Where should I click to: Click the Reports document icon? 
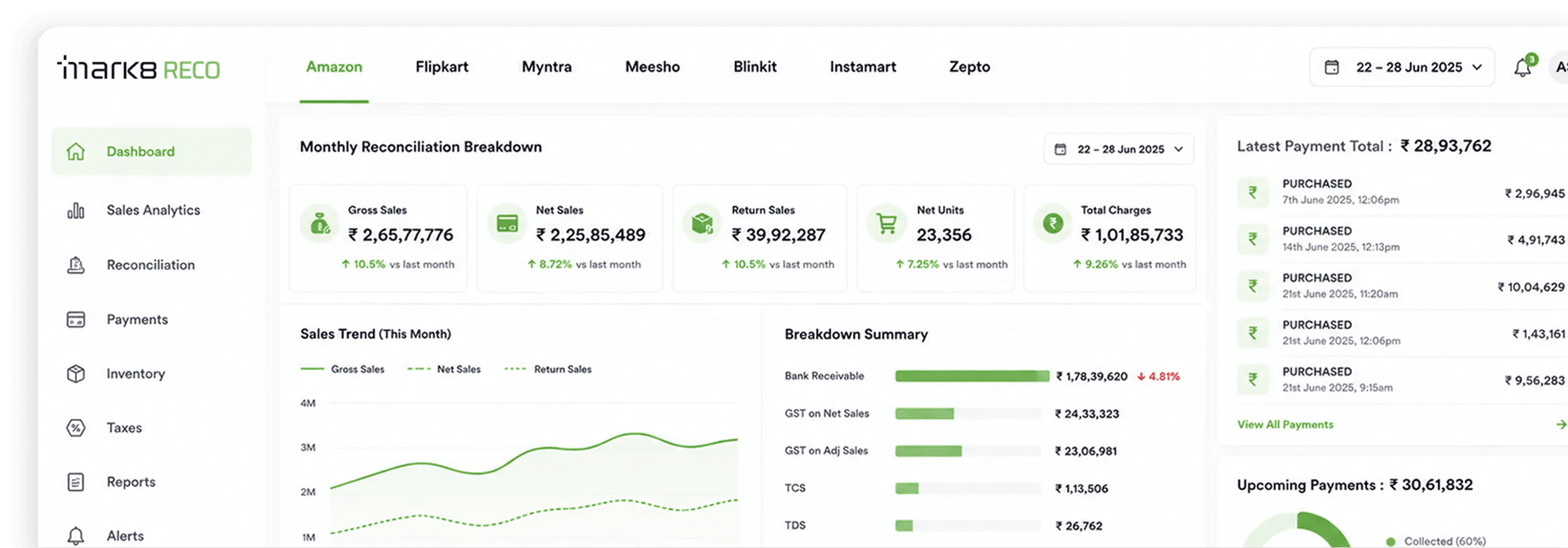tap(76, 482)
